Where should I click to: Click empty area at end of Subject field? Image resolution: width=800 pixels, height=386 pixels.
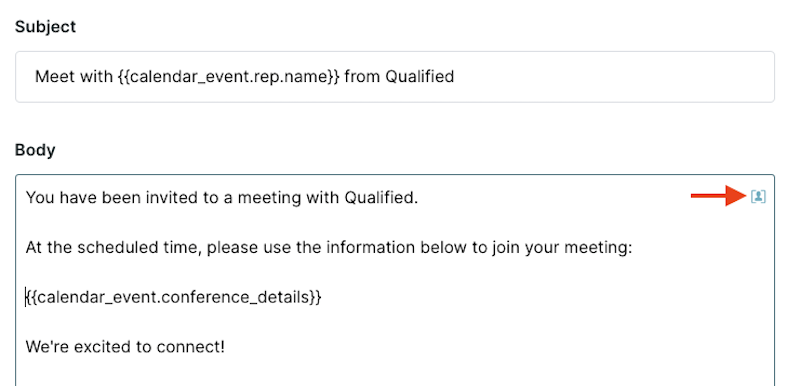(612, 77)
